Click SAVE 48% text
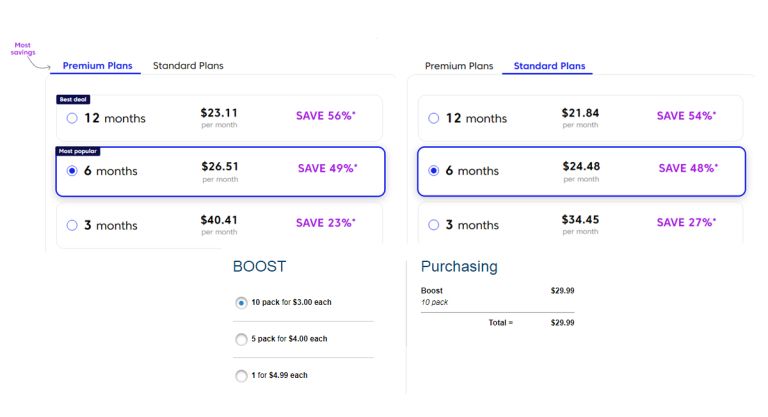The height and width of the screenshot is (417, 768). click(688, 168)
